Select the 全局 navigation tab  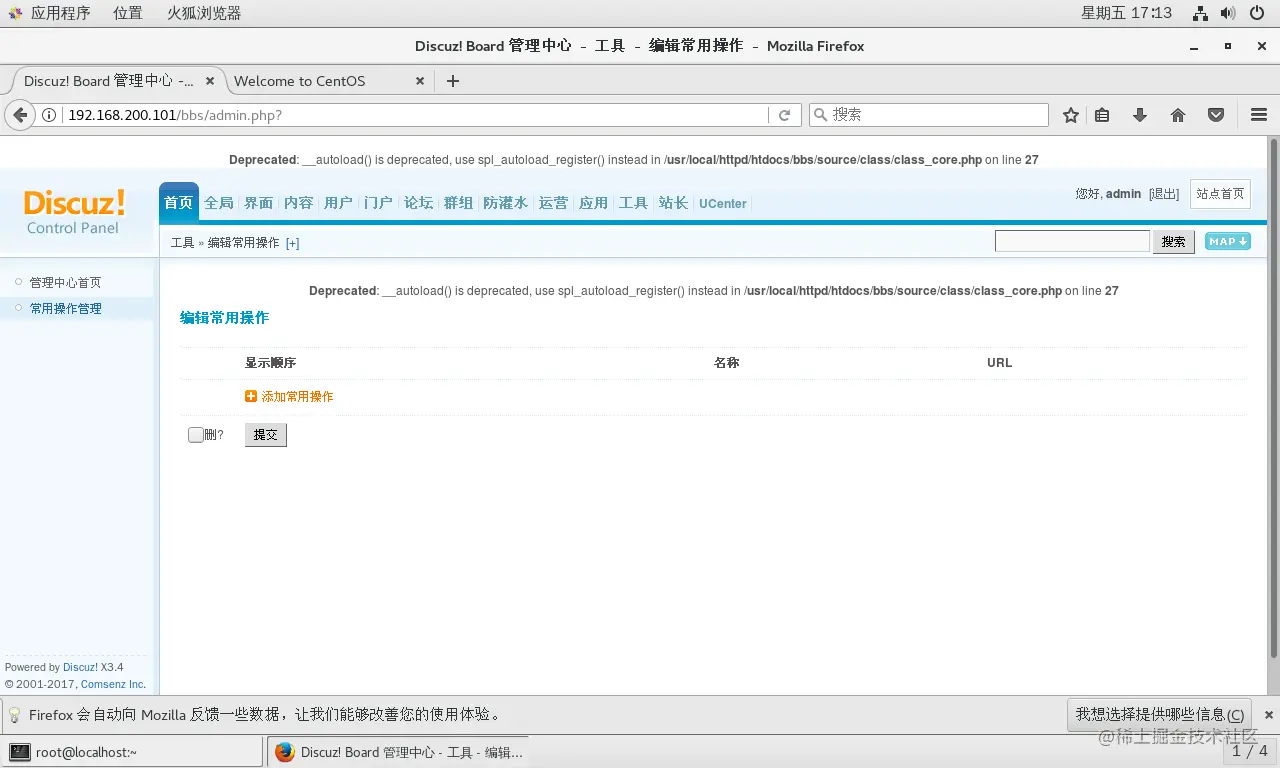[x=218, y=203]
